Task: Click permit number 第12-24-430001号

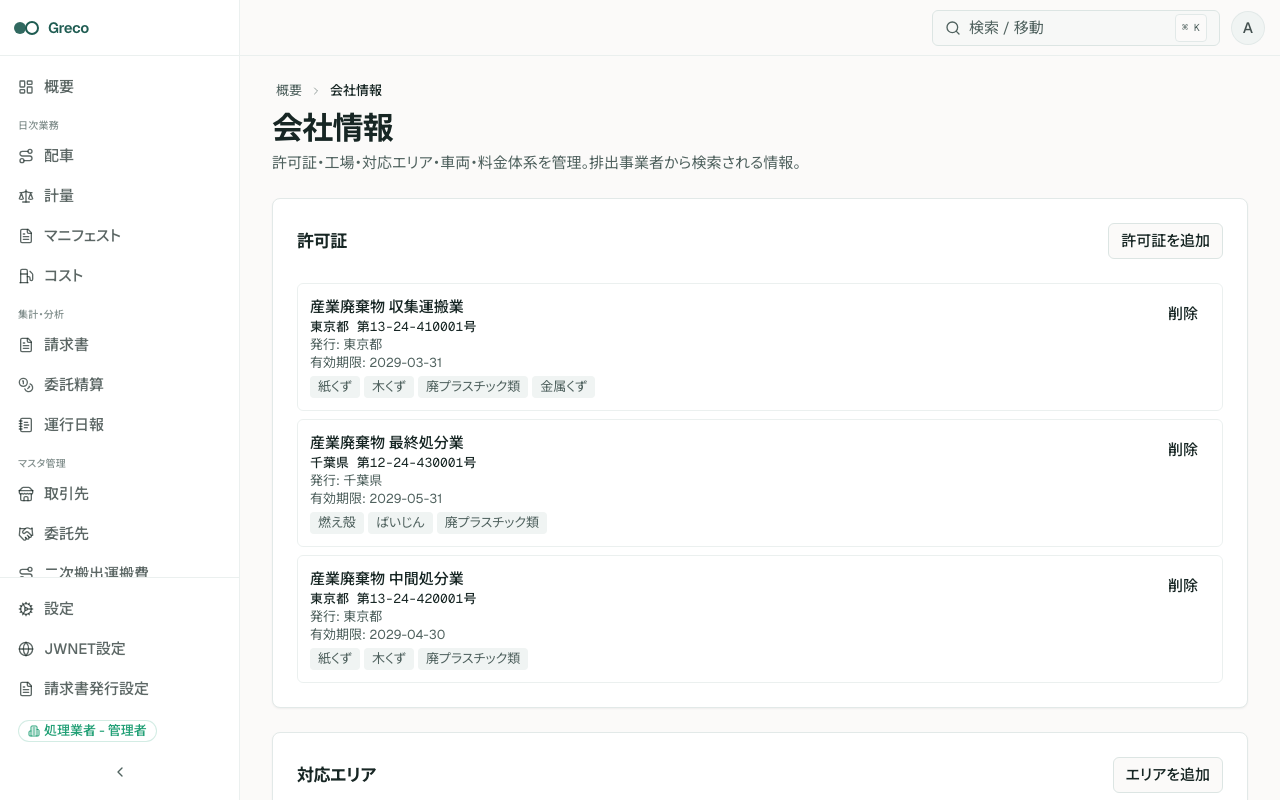Action: point(416,463)
